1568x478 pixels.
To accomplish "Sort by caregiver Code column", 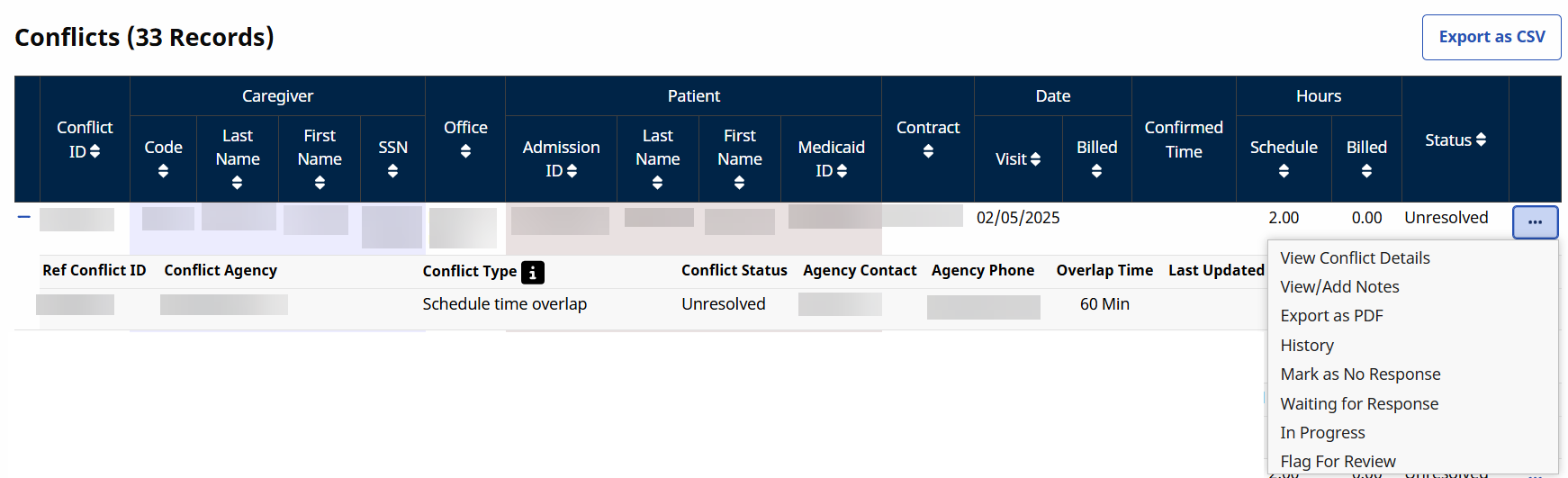I will [x=163, y=171].
